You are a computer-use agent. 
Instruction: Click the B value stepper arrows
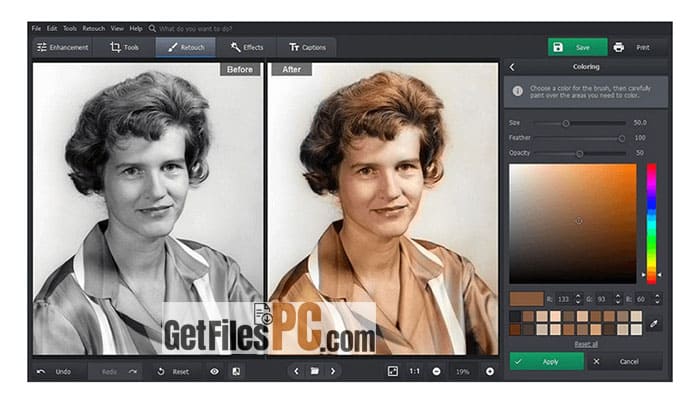coord(657,299)
